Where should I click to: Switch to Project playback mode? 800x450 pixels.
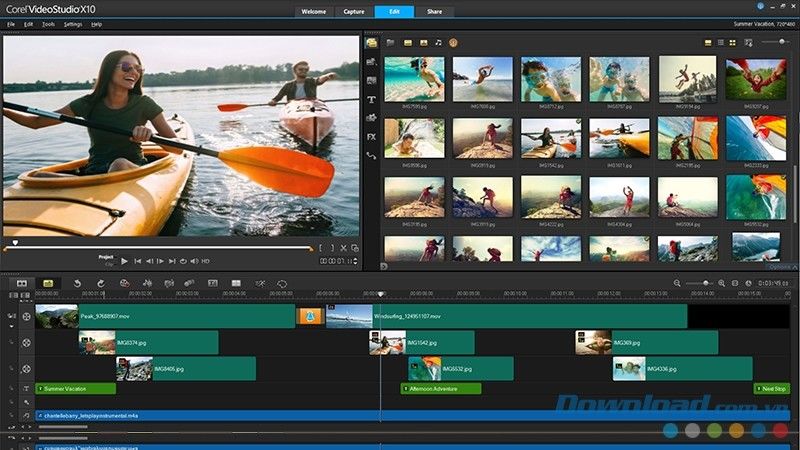click(106, 256)
